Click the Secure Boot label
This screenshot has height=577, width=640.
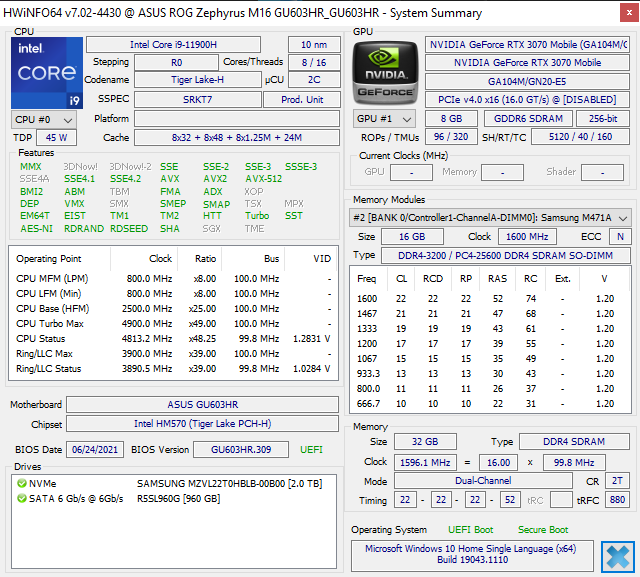point(543,529)
